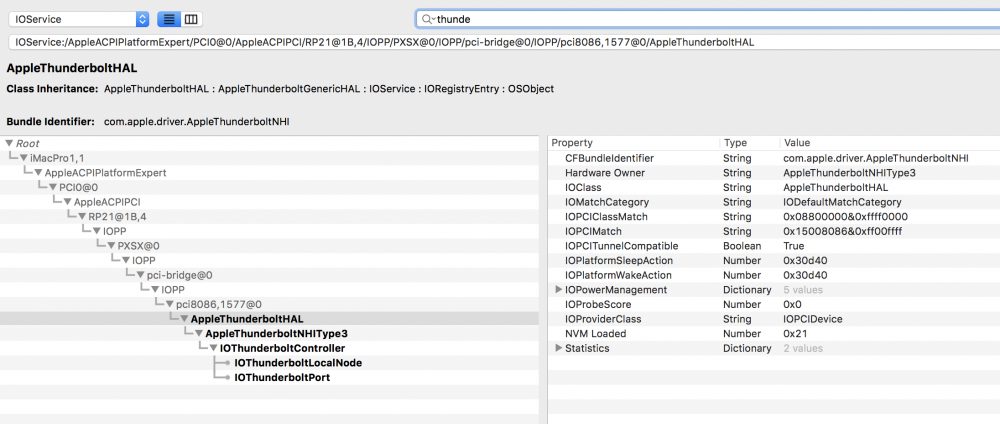This screenshot has width=1000, height=424.
Task: Collapse PCI0@0 disclosure triangle
Action: pos(52,187)
